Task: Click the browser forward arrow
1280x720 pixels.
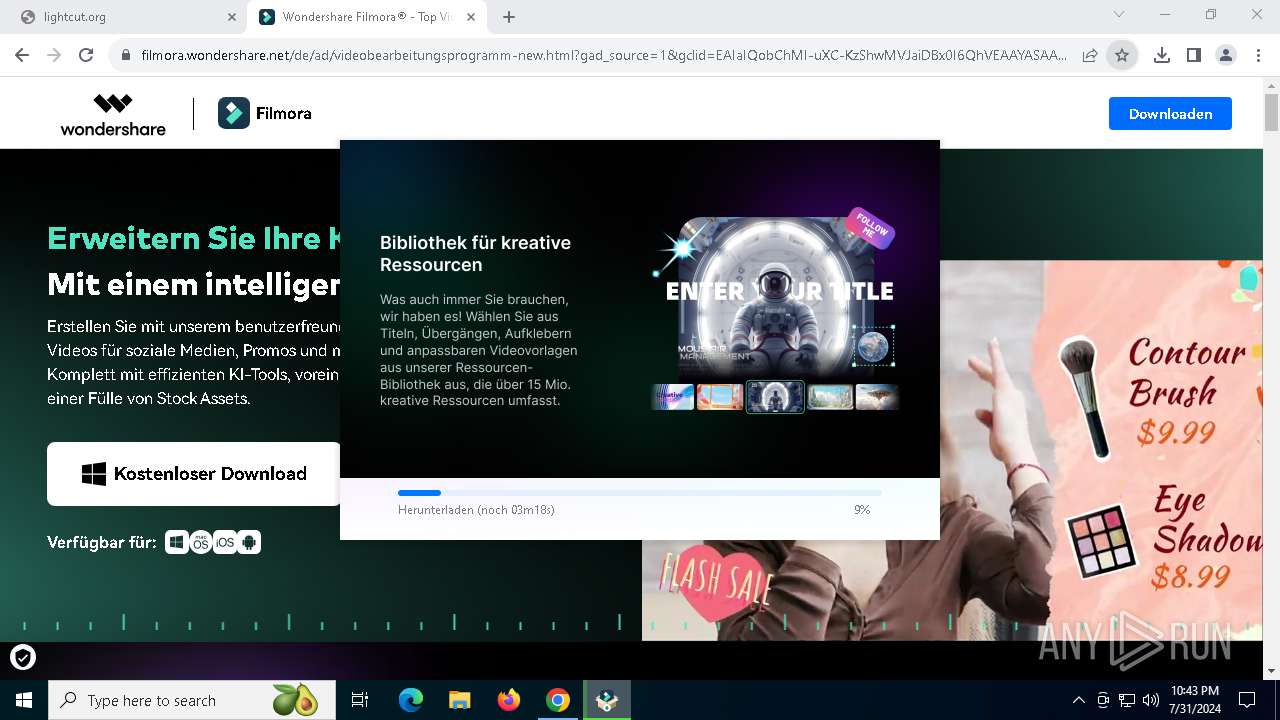Action: tap(54, 55)
